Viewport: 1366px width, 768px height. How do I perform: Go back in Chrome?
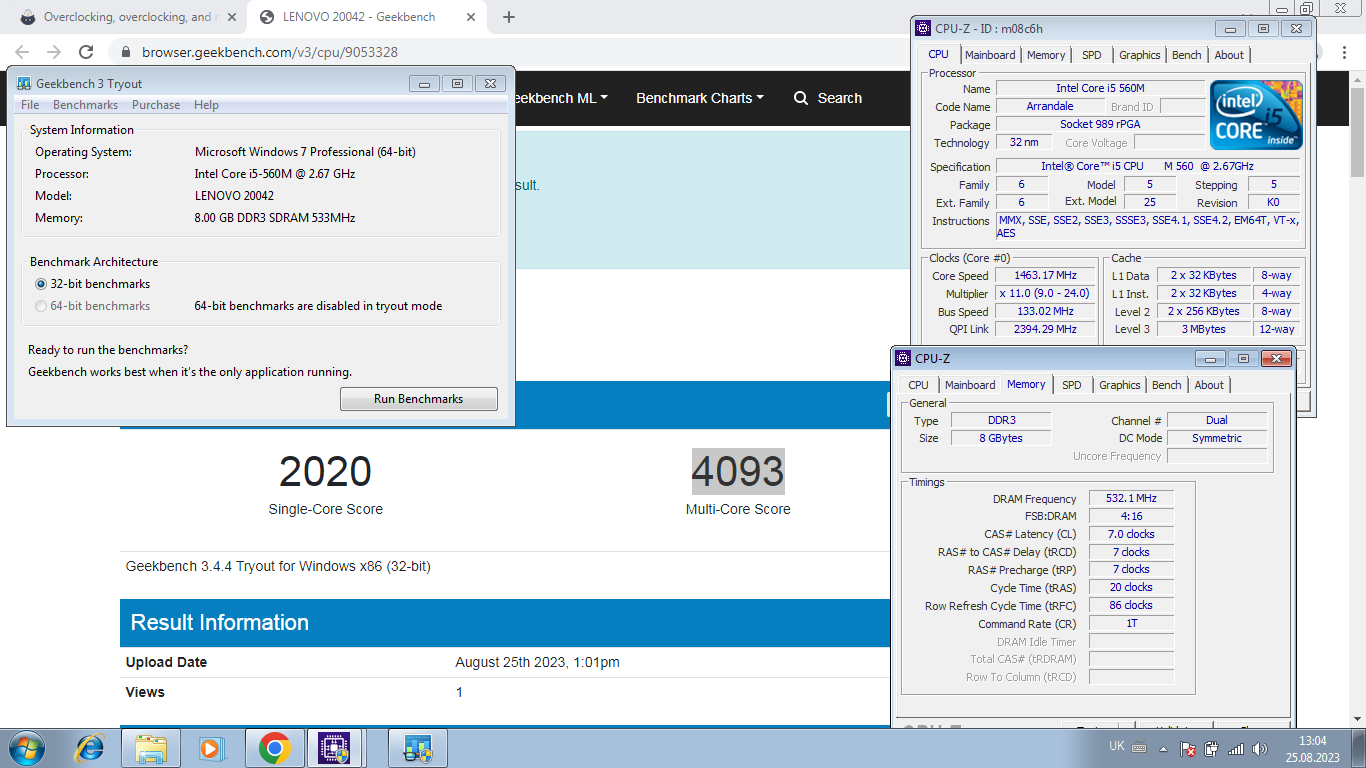22,52
